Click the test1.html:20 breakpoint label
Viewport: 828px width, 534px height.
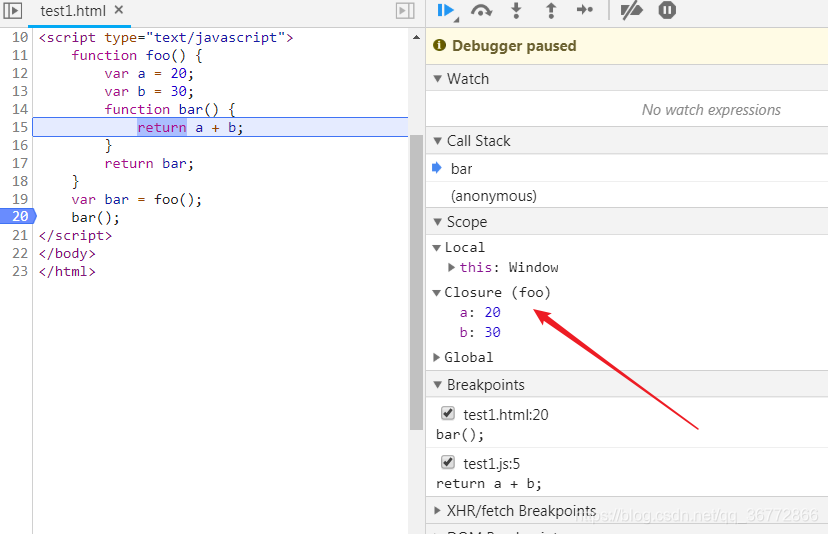pos(506,415)
